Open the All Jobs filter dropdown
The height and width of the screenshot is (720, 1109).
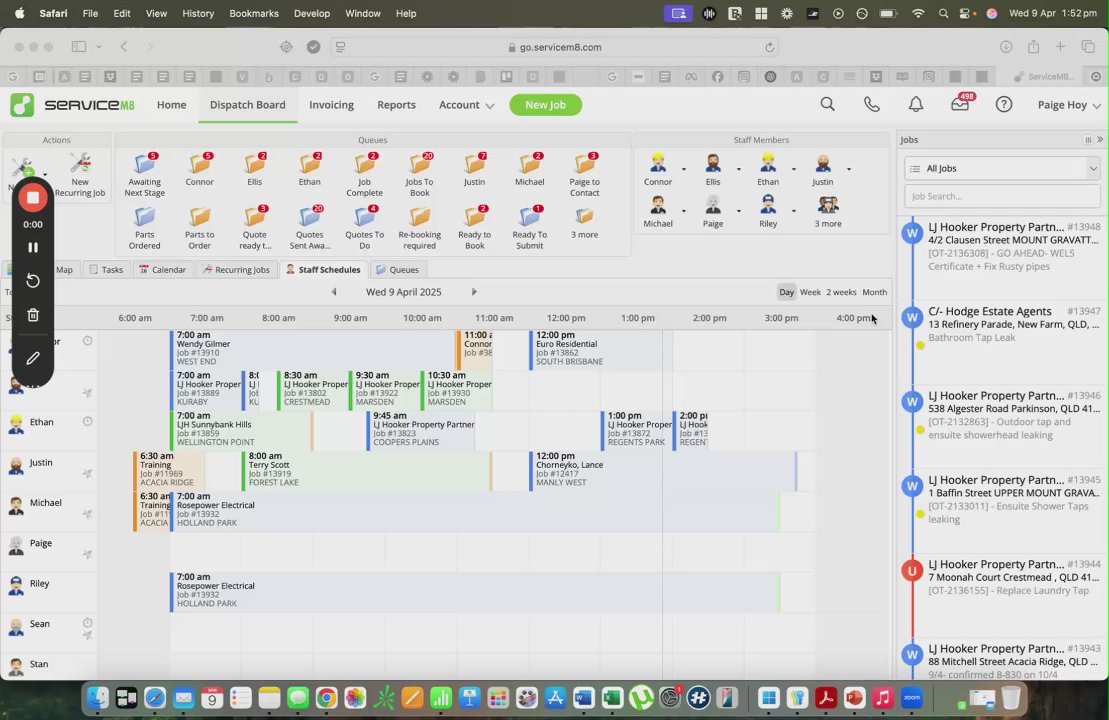[1002, 168]
